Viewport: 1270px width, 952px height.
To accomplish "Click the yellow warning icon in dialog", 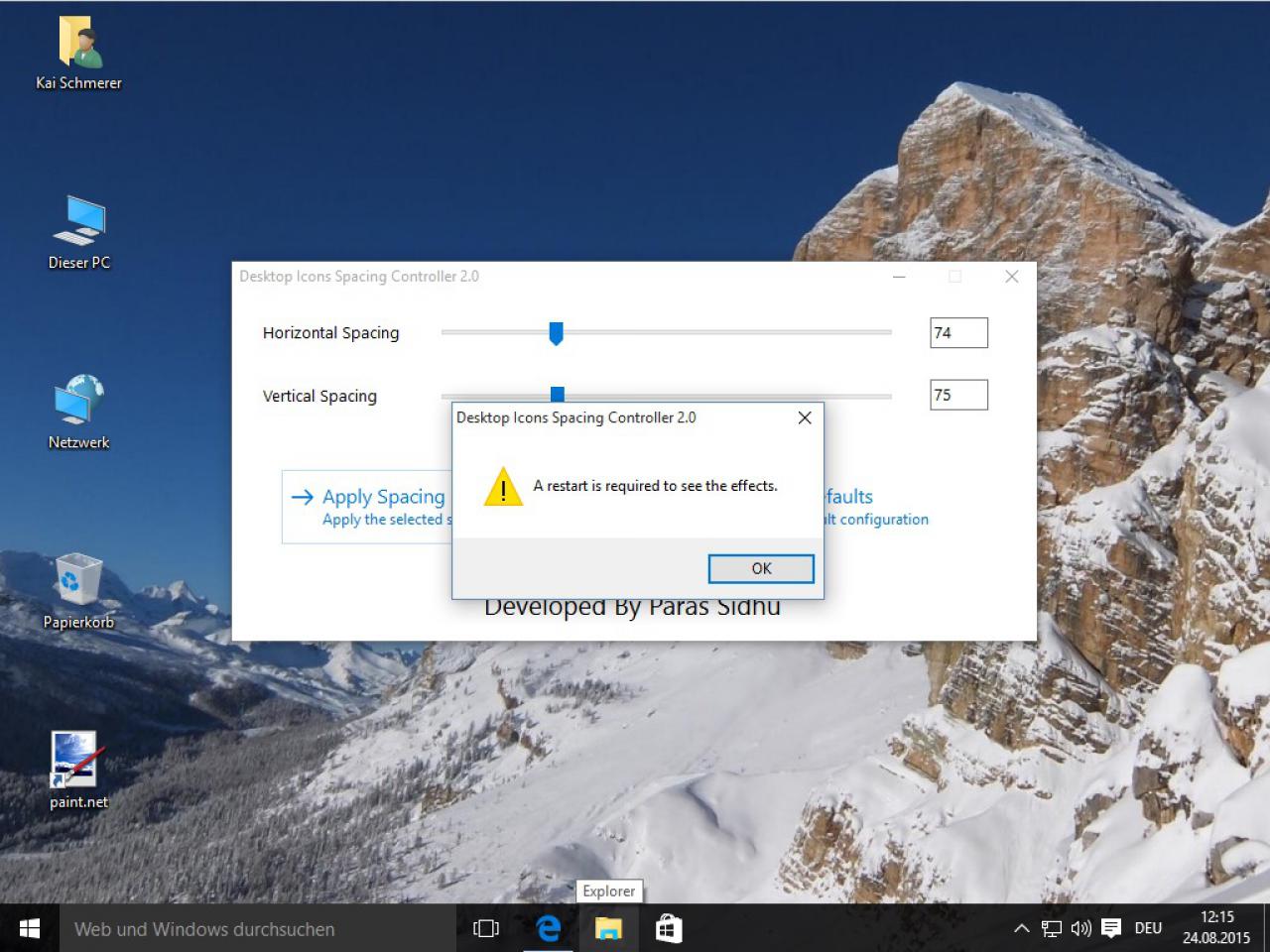I will coord(503,487).
